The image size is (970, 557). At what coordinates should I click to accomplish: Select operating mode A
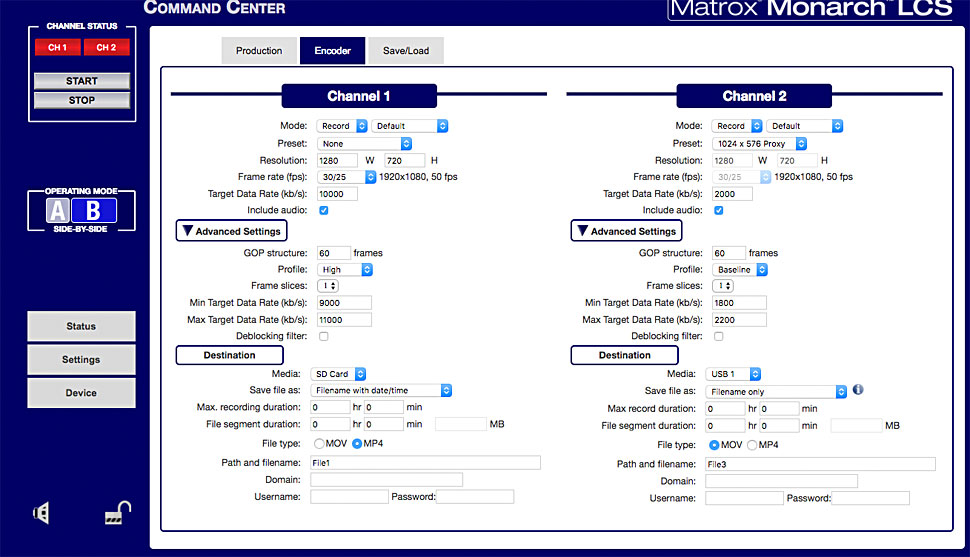(x=58, y=210)
